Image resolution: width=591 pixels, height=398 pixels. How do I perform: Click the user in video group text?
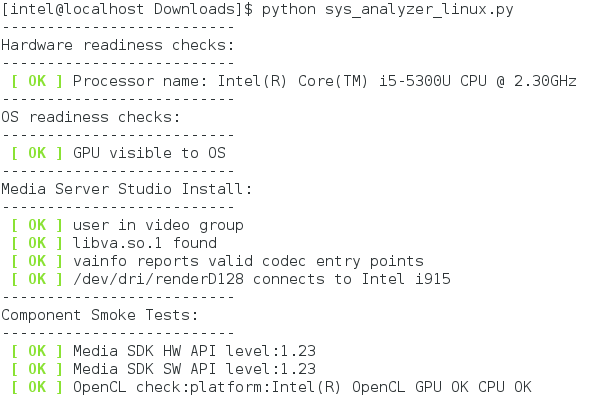(158, 225)
